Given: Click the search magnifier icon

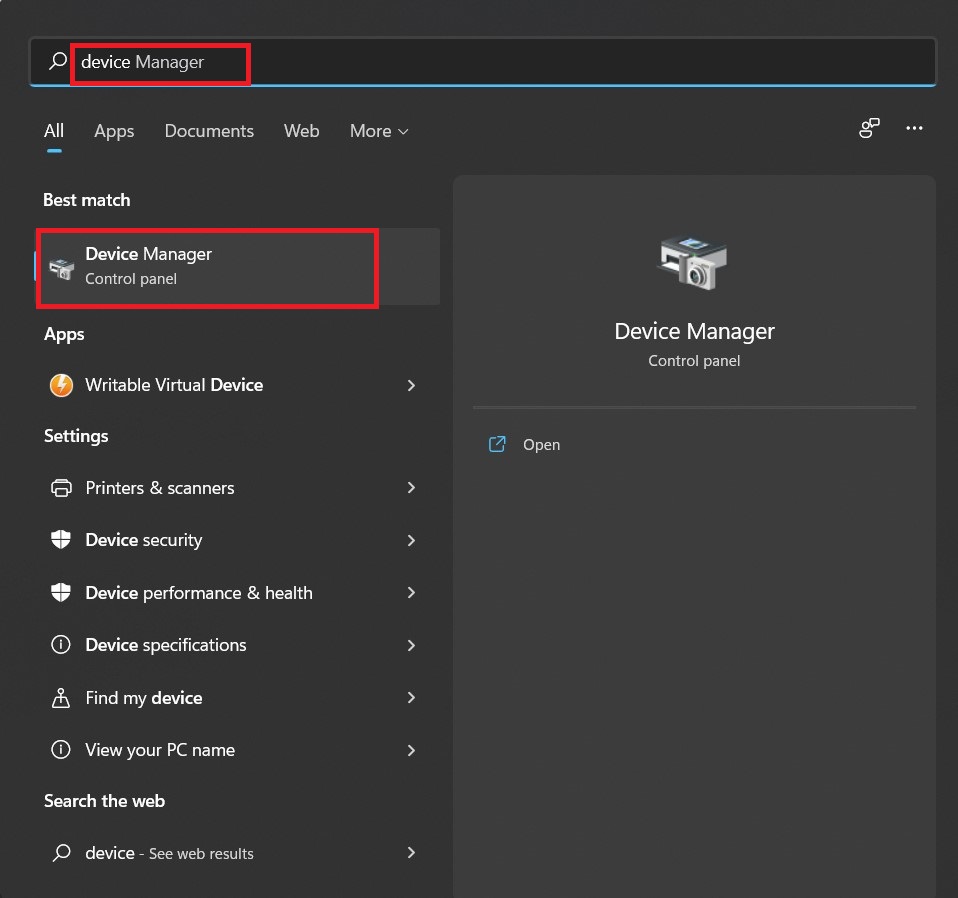Looking at the screenshot, I should 56,61.
